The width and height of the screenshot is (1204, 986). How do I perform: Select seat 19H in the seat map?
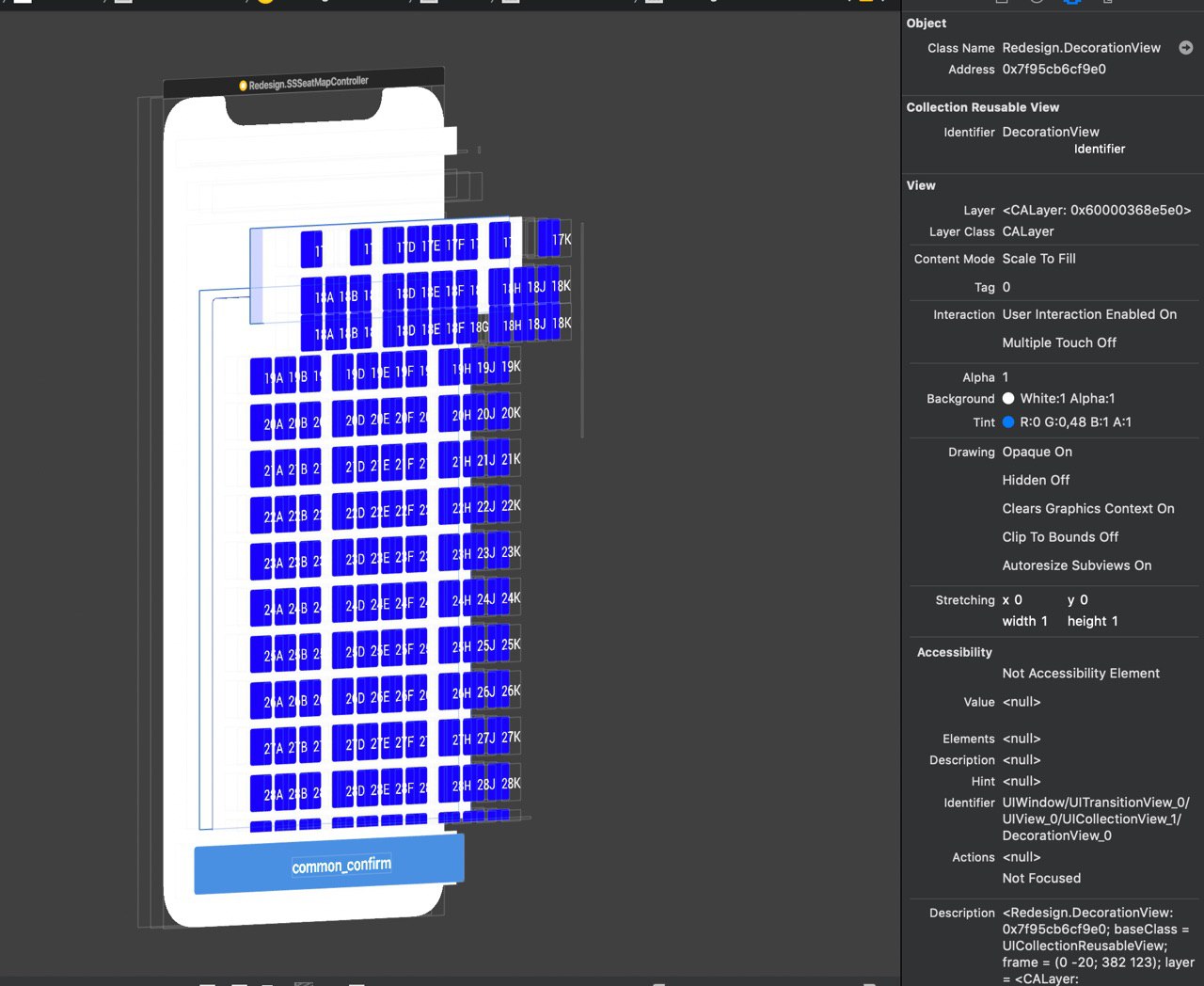point(462,369)
